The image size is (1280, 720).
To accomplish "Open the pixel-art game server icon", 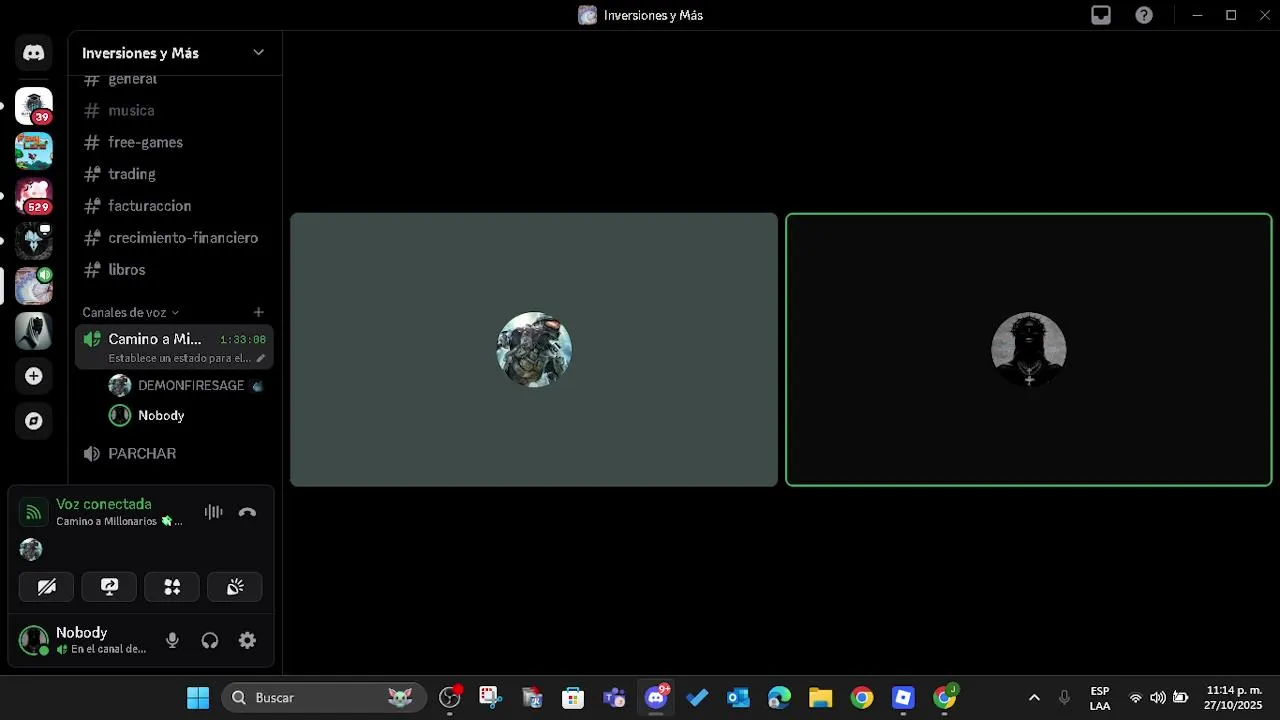I will tap(34, 151).
